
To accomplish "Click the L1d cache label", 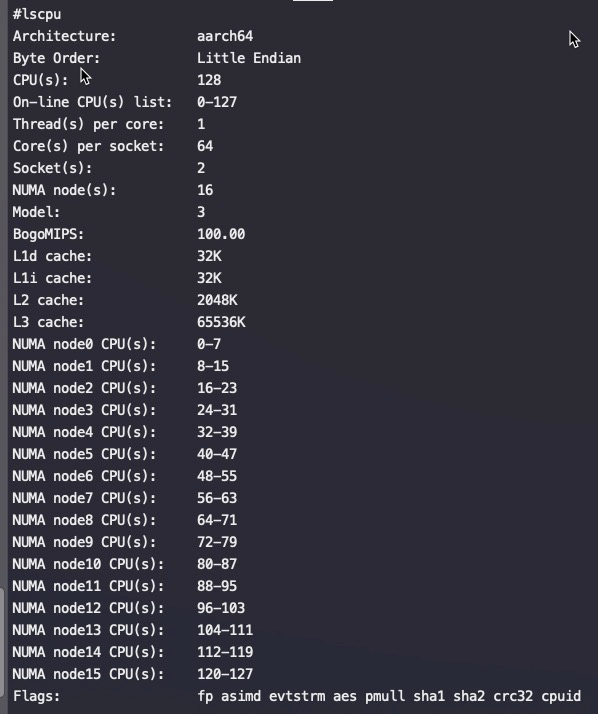I will pos(52,256).
